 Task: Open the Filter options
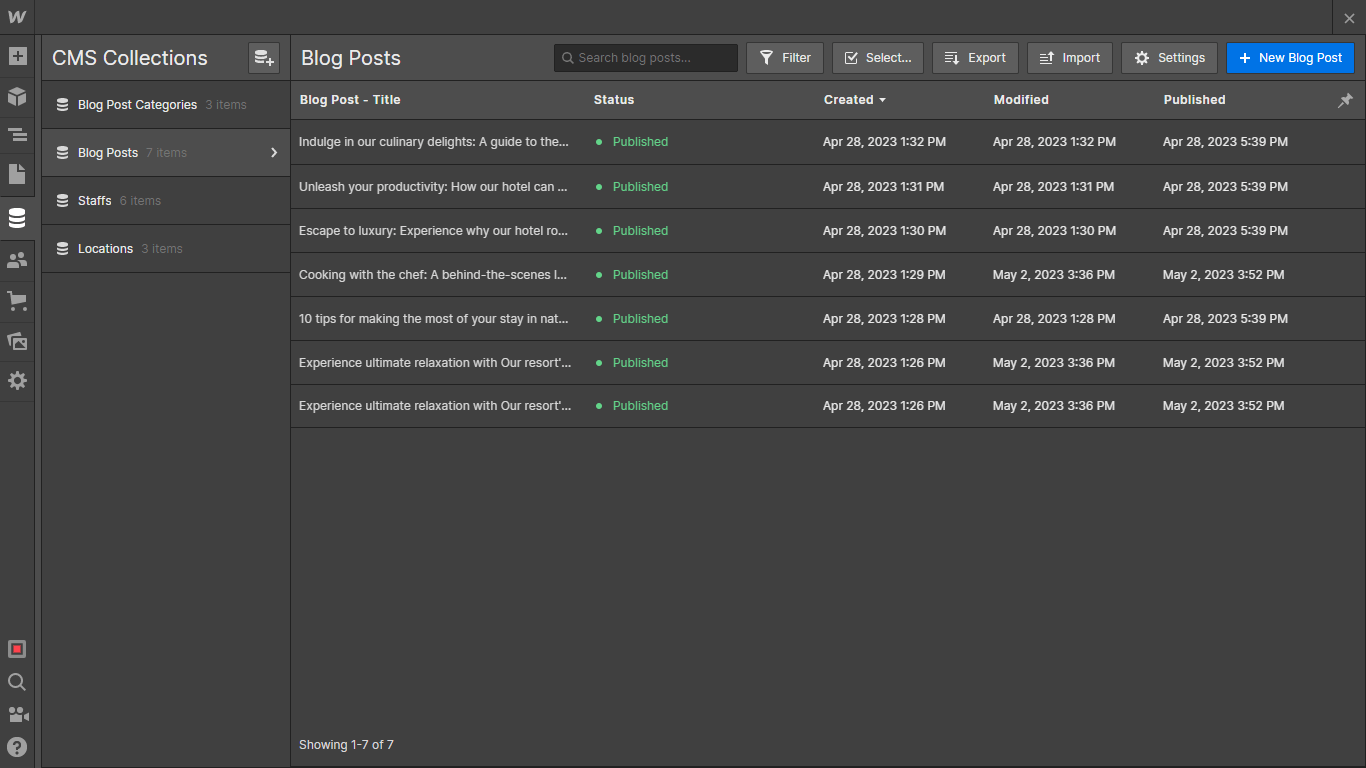pos(785,58)
